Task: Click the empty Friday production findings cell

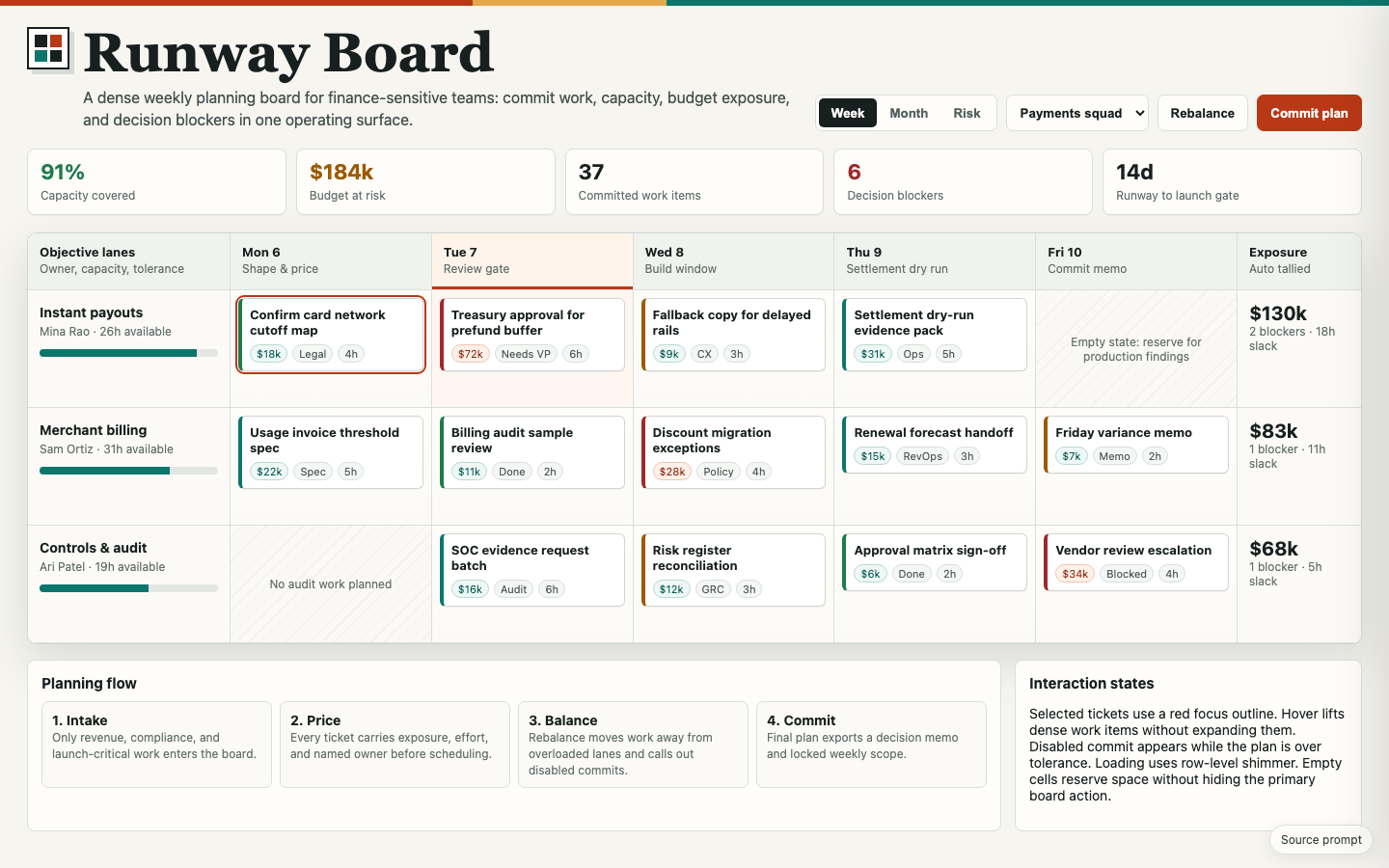Action: point(1136,349)
